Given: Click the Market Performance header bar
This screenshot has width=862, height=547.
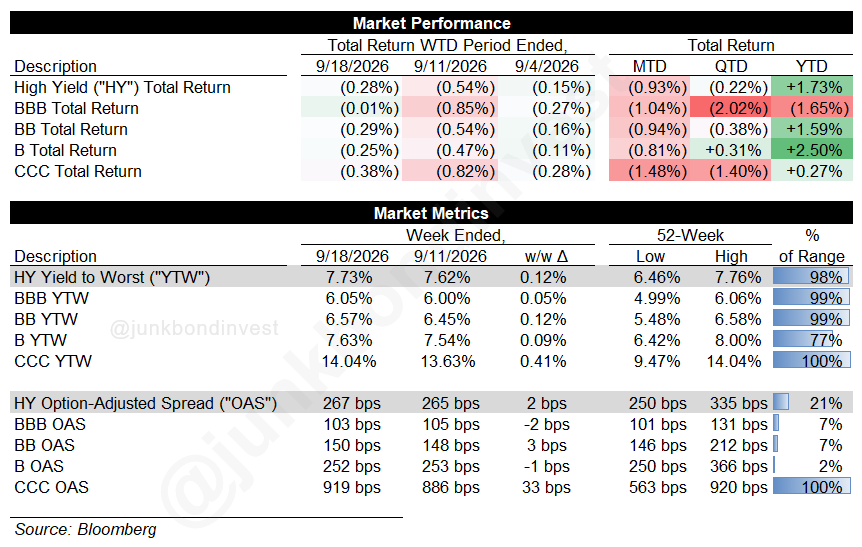Looking at the screenshot, I should (431, 23).
